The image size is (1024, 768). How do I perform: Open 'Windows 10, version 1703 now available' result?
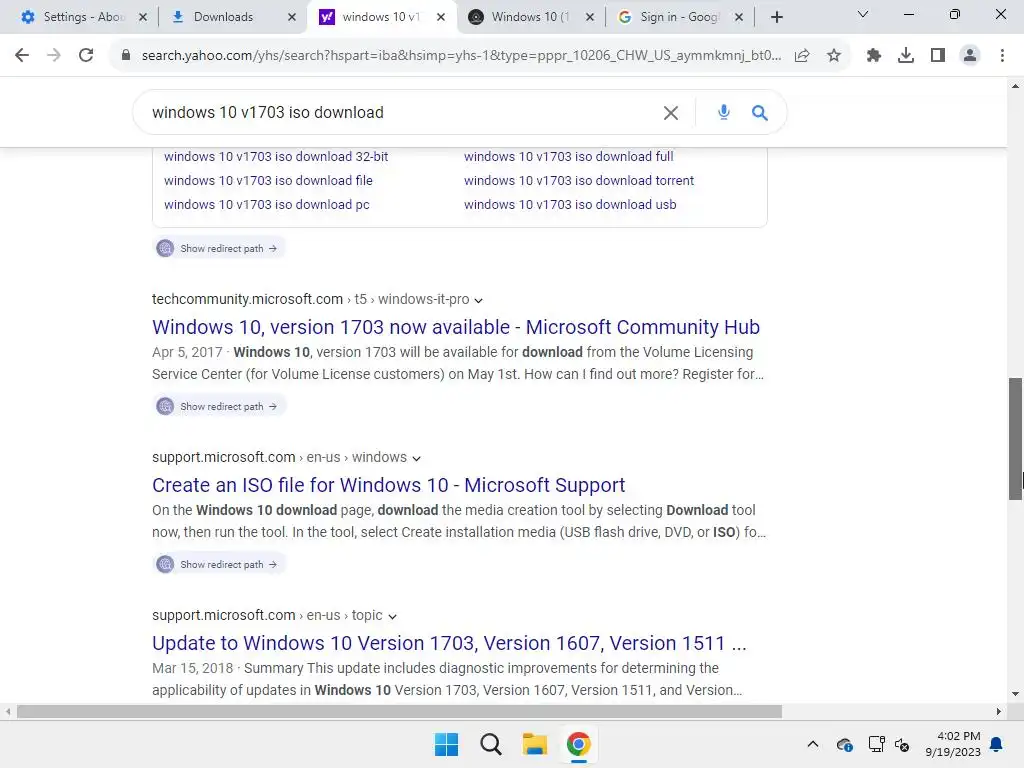(456, 327)
